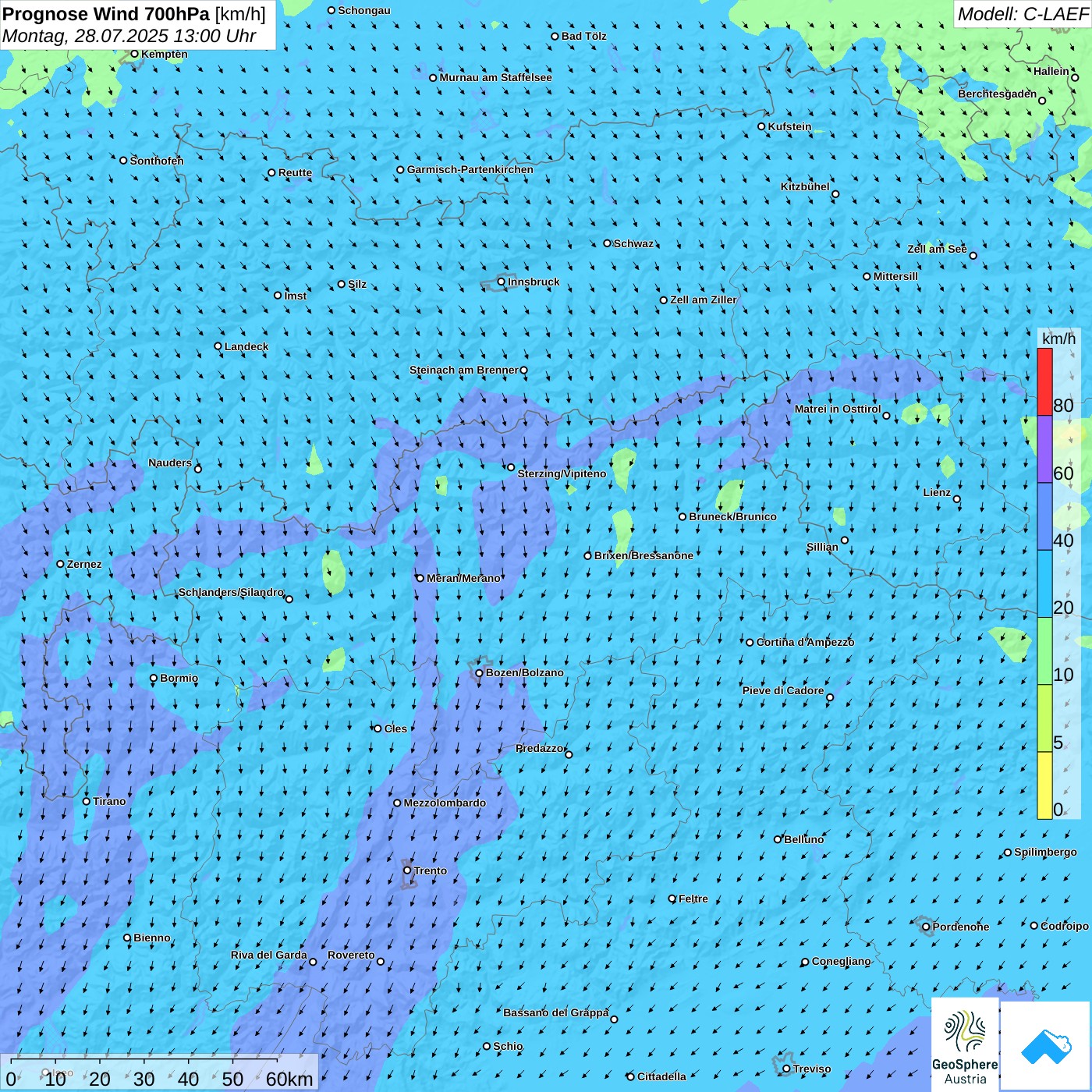This screenshot has width=1092, height=1092.
Task: Click the Zernez location dot
Action: tap(60, 564)
